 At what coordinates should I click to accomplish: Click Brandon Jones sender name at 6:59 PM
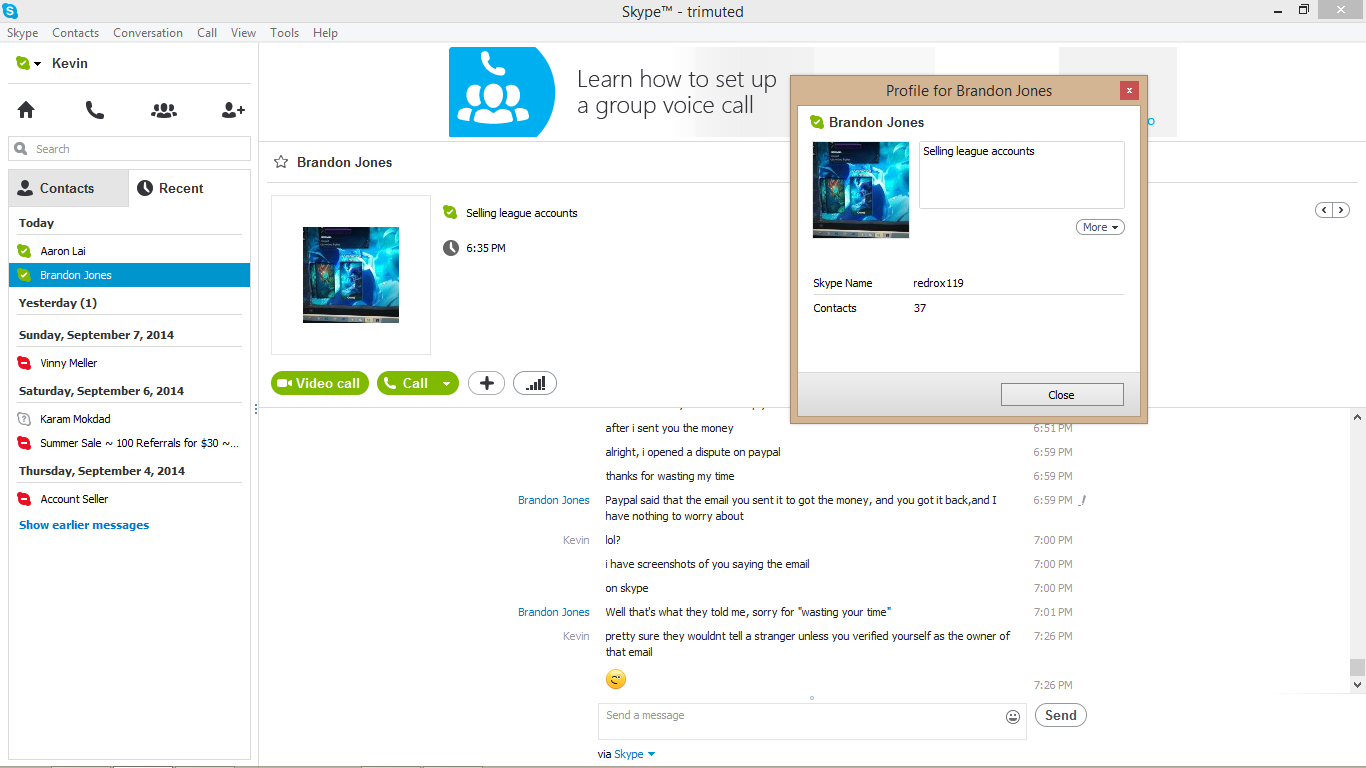point(554,500)
